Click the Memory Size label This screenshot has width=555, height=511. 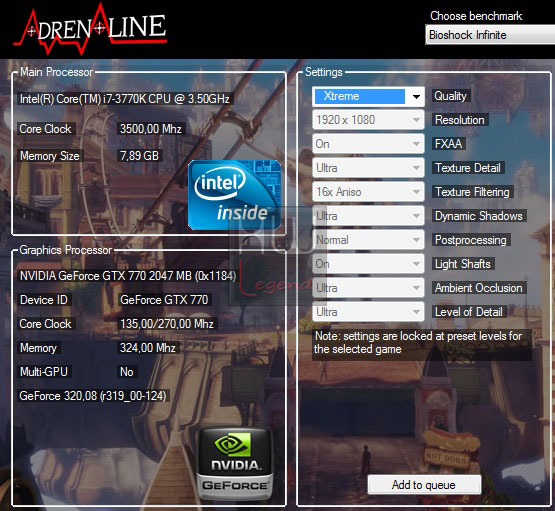50,156
